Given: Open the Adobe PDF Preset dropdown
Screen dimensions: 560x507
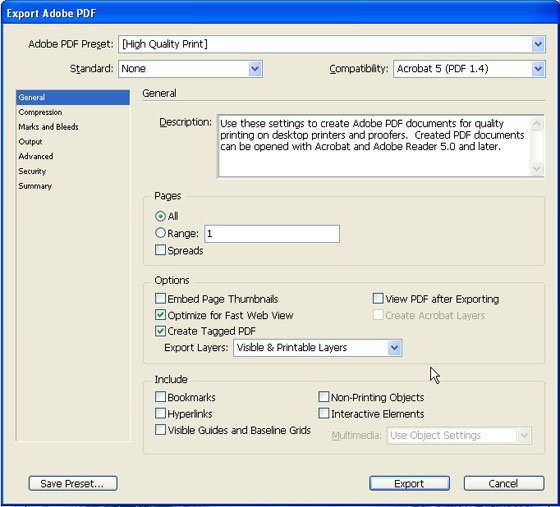Looking at the screenshot, I should [x=332, y=44].
